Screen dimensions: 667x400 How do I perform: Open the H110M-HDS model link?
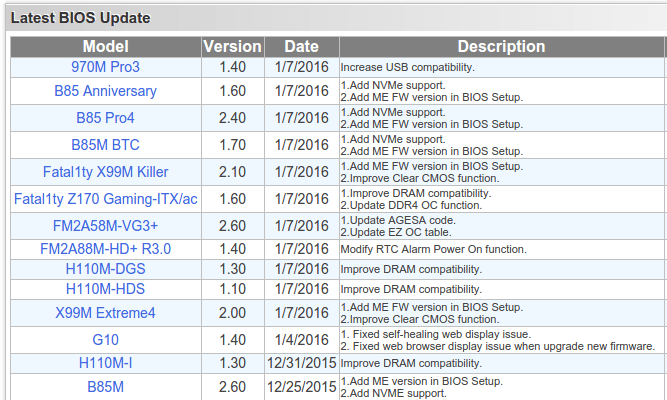pos(105,289)
